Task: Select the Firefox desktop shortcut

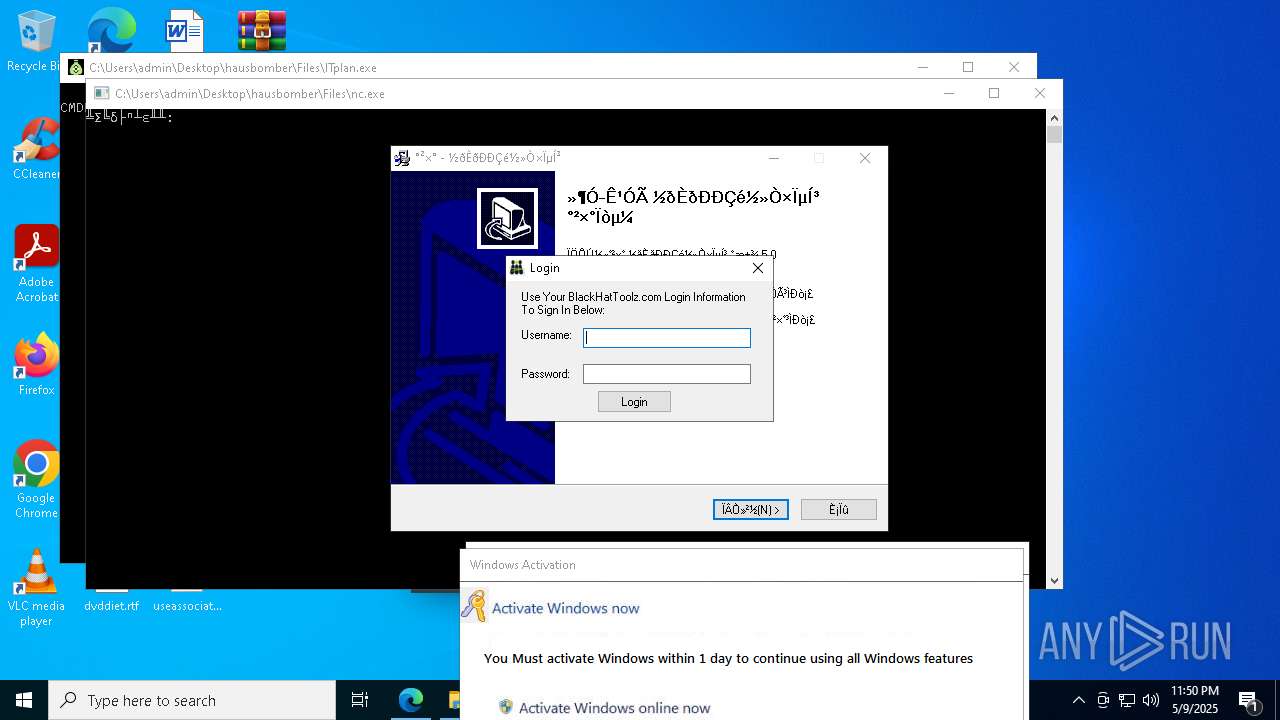Action: (x=36, y=365)
